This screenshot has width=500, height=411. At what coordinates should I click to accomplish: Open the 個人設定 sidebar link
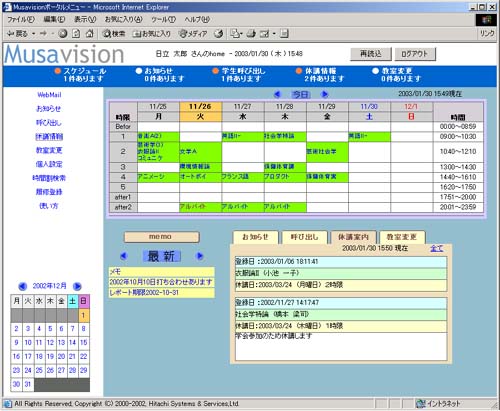click(x=49, y=164)
